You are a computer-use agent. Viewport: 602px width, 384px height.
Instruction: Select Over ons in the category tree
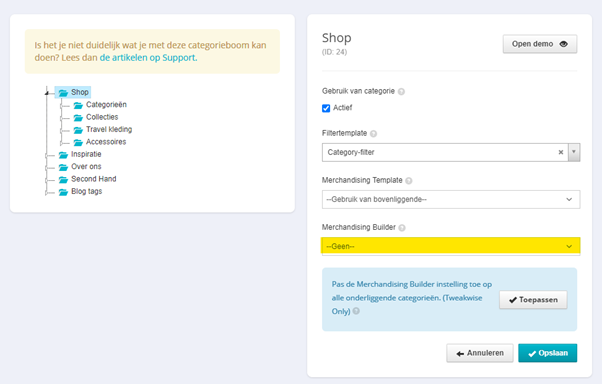tap(86, 167)
